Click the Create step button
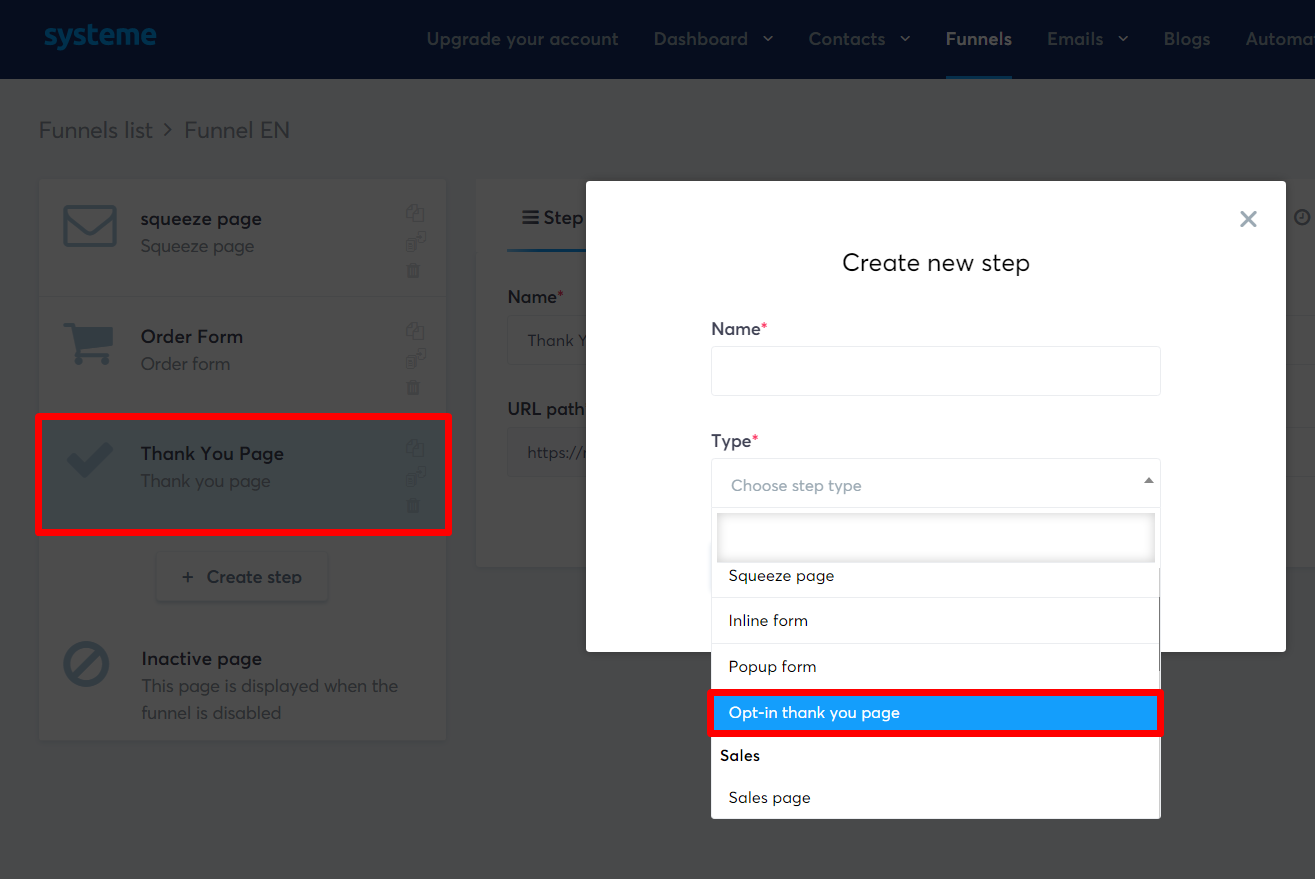Screen dimensions: 1315x879 [241, 576]
